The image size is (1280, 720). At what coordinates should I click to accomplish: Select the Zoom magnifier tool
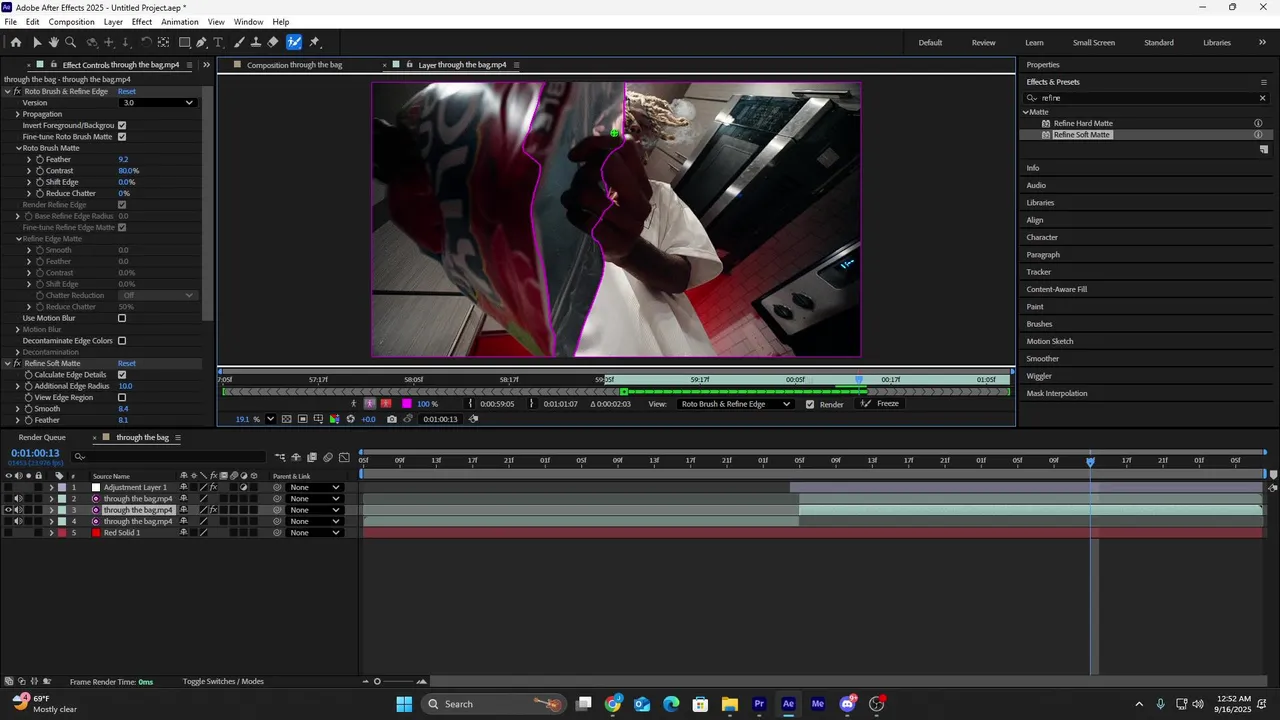click(x=70, y=42)
